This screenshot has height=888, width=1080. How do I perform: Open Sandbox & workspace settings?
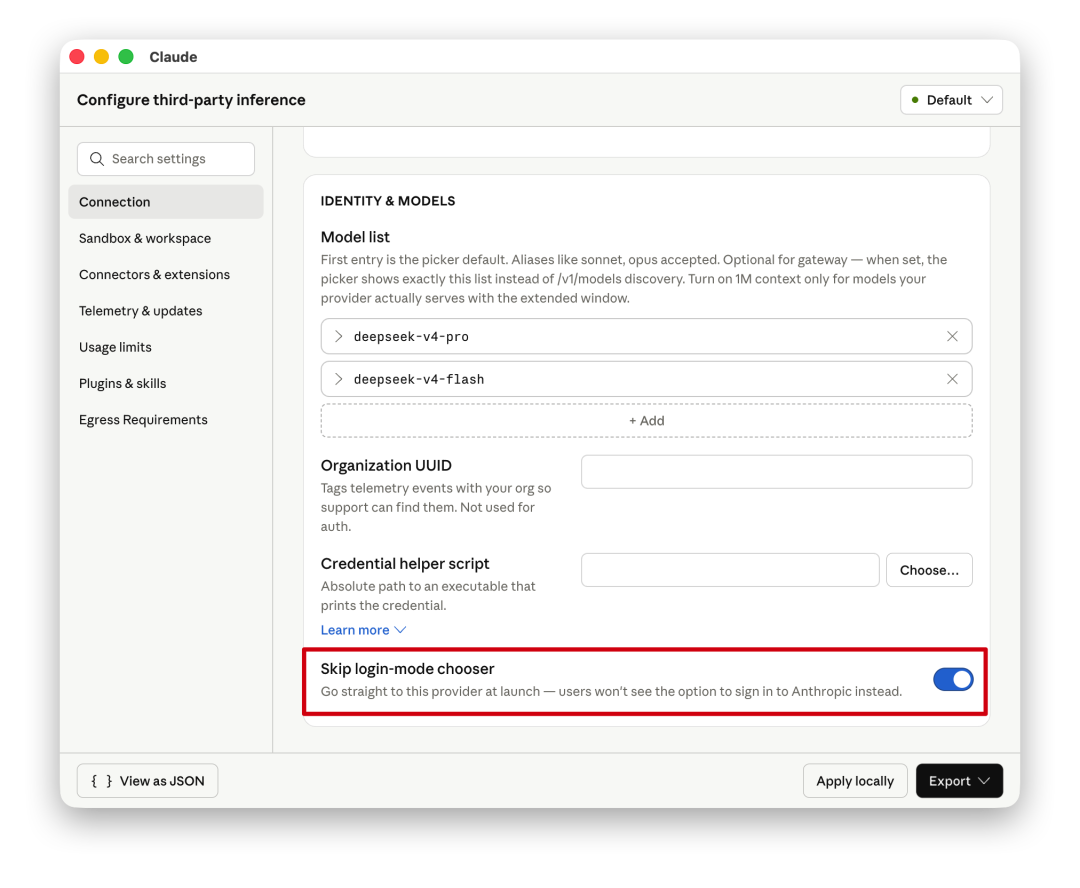145,238
